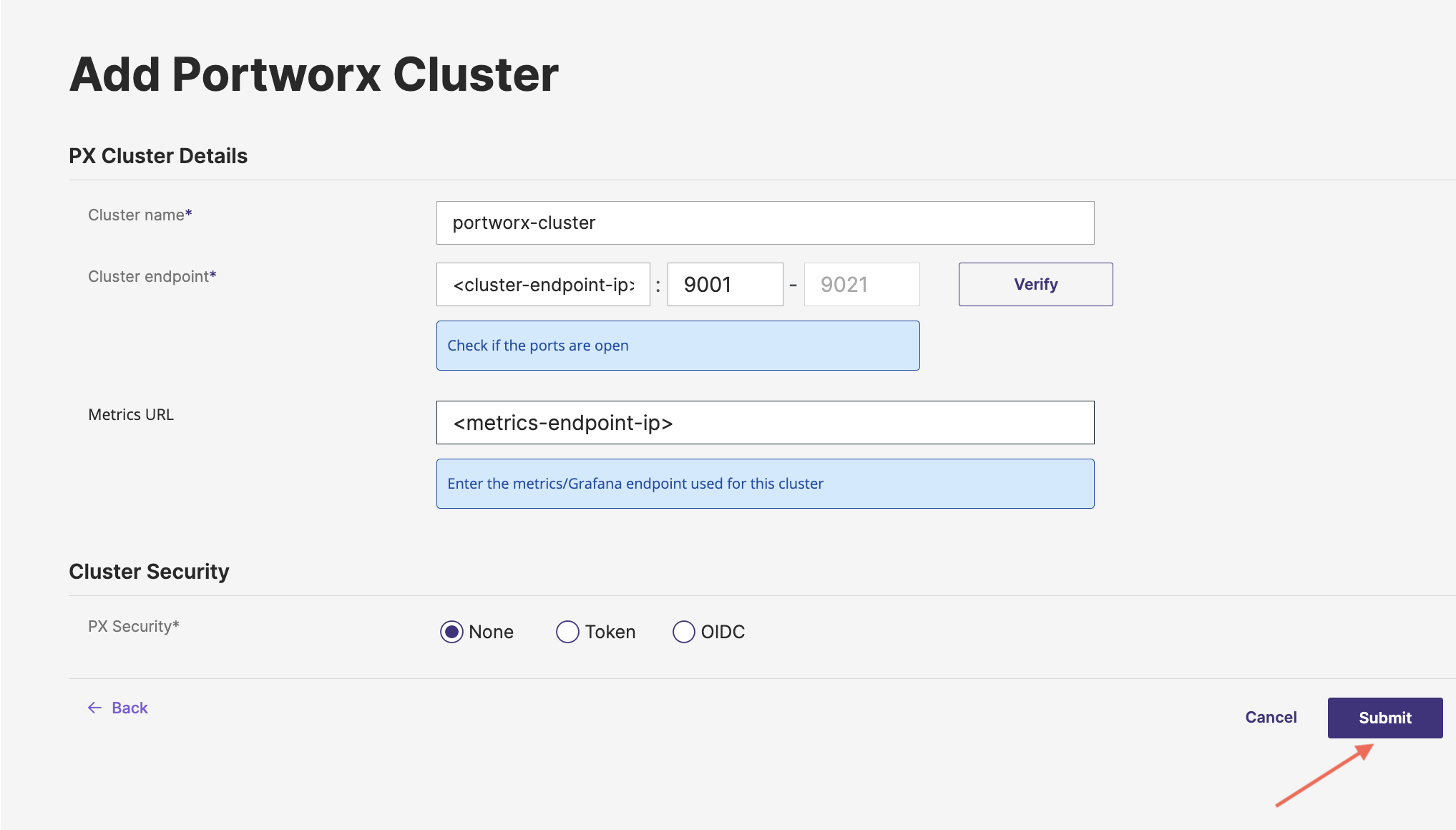Click the 'Cluster Security' heading
Viewport: 1456px width, 830px height.
(x=149, y=571)
